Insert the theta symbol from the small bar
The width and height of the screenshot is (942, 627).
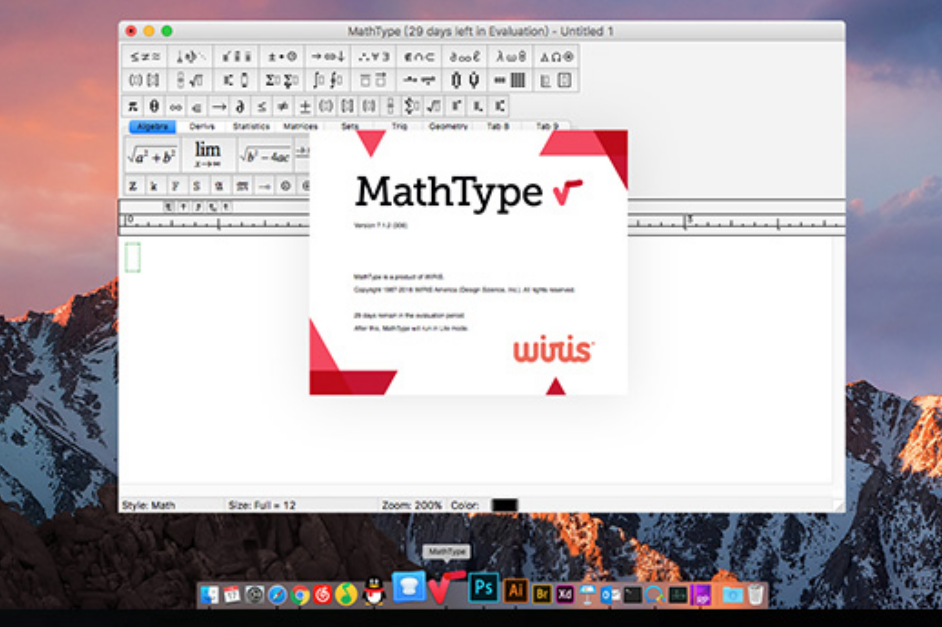pos(154,106)
